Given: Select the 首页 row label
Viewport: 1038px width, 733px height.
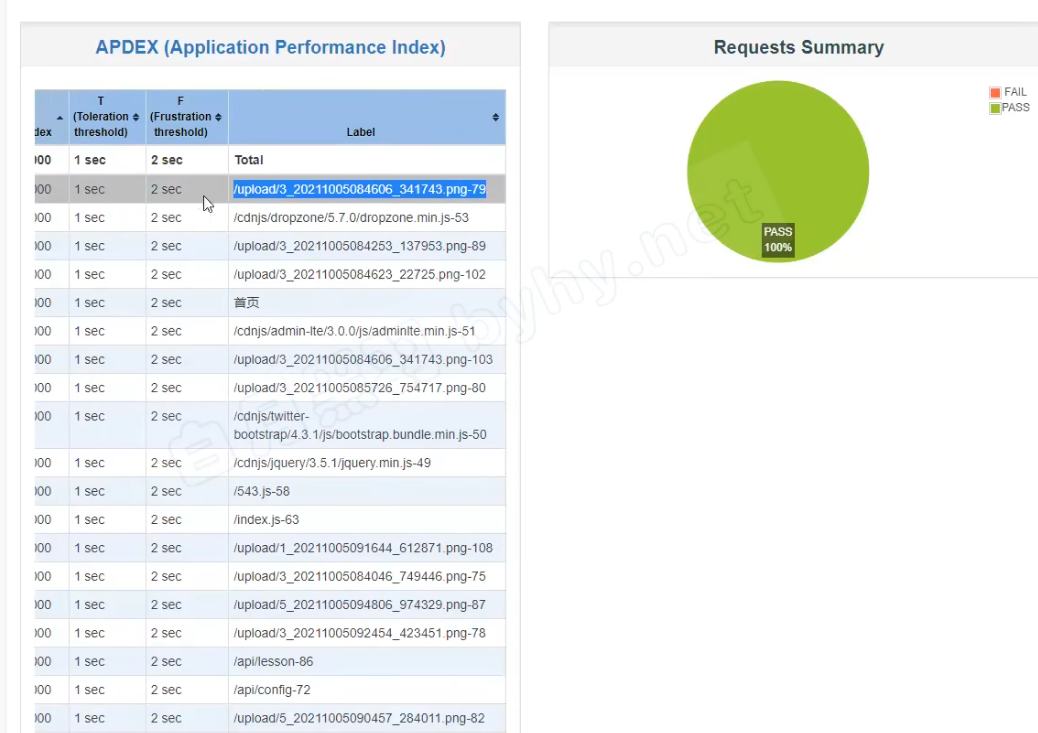Looking at the screenshot, I should pyautogui.click(x=246, y=303).
